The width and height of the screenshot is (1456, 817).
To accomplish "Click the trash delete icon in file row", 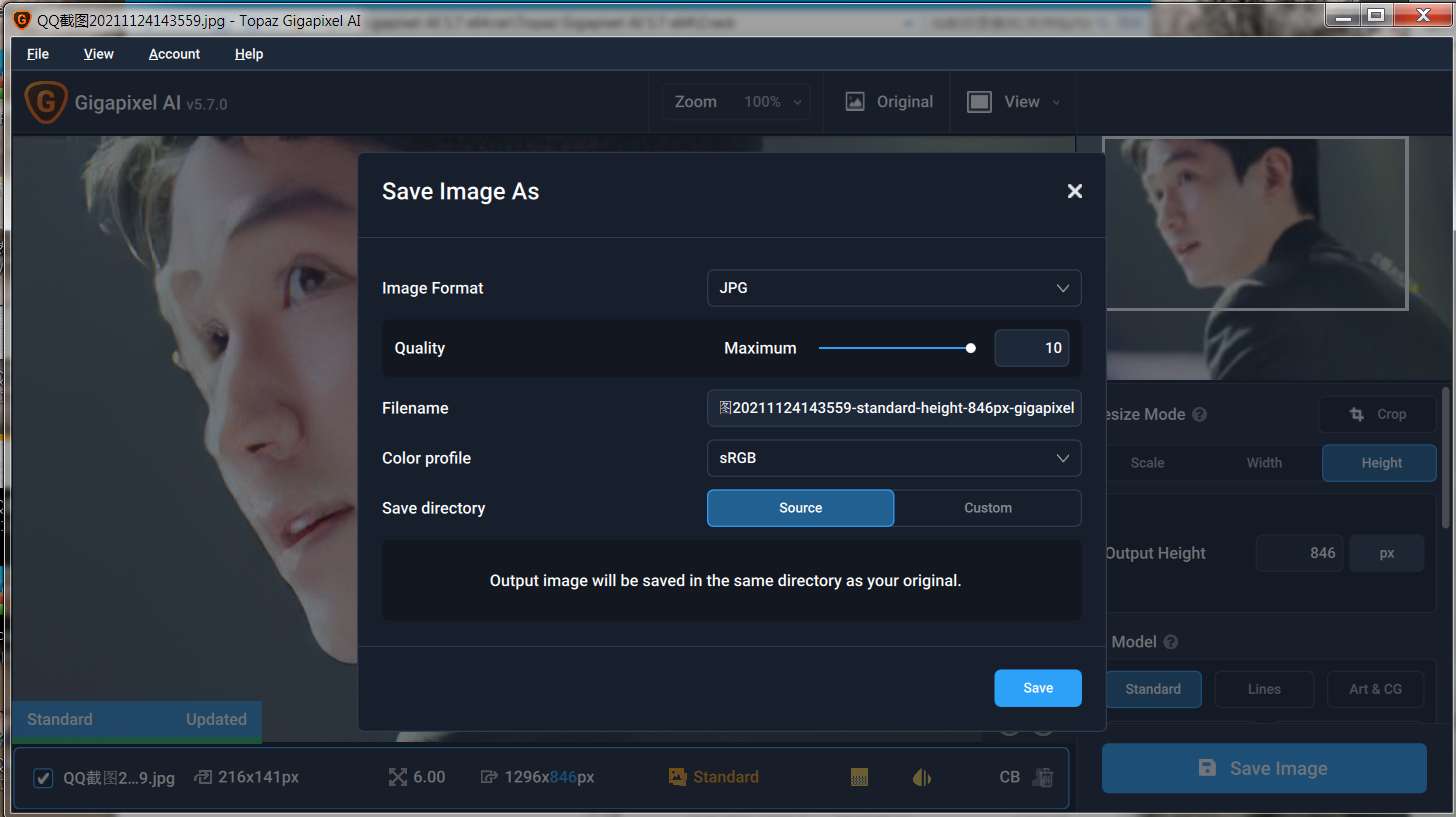I will tap(1044, 777).
